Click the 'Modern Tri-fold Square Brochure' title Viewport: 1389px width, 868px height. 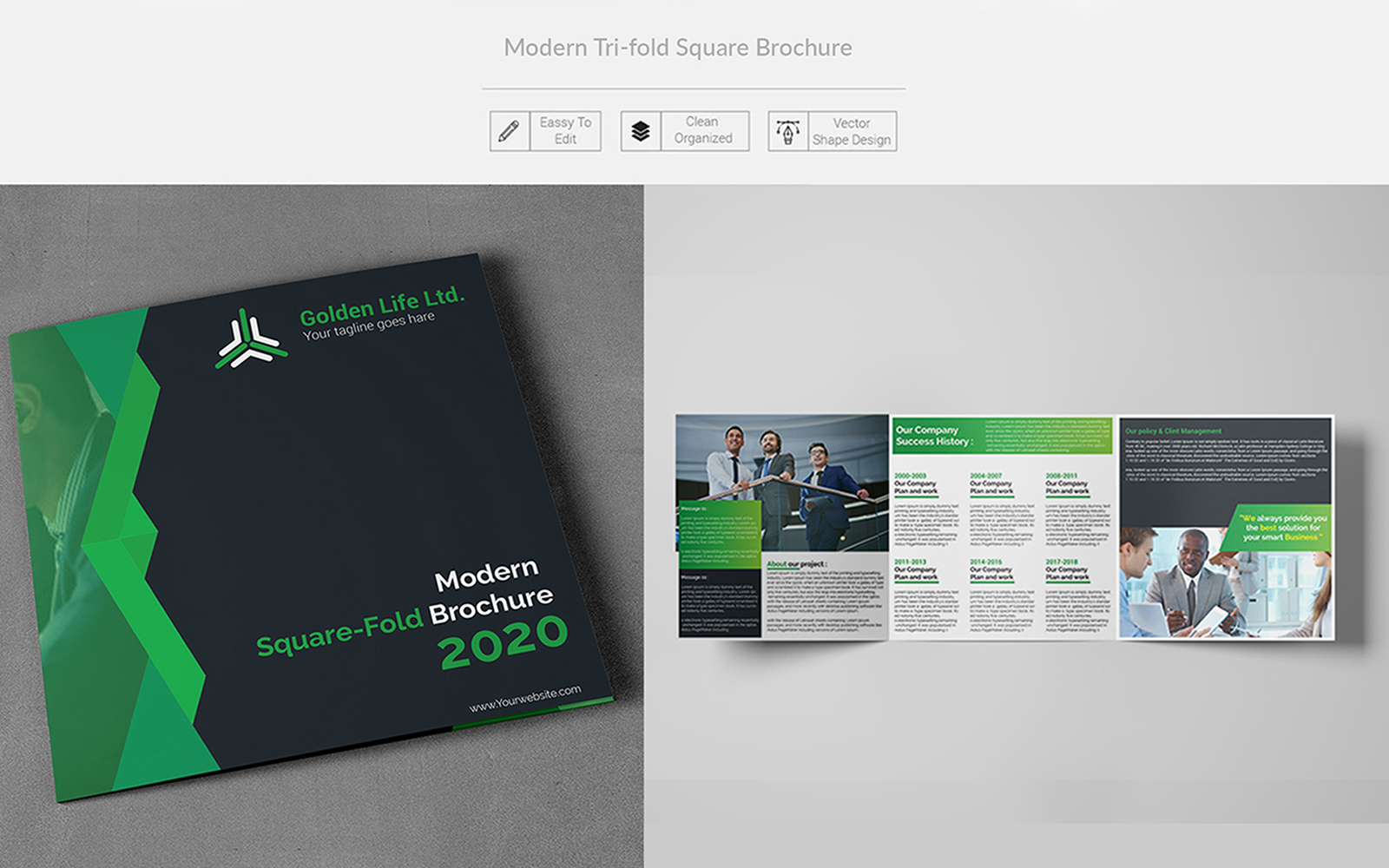[678, 48]
